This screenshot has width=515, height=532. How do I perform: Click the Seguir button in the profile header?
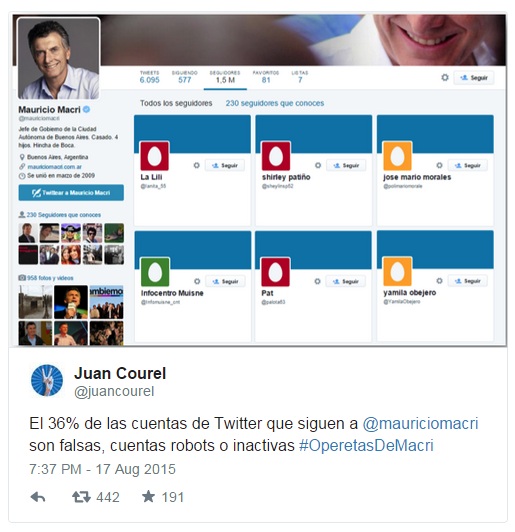coord(474,78)
